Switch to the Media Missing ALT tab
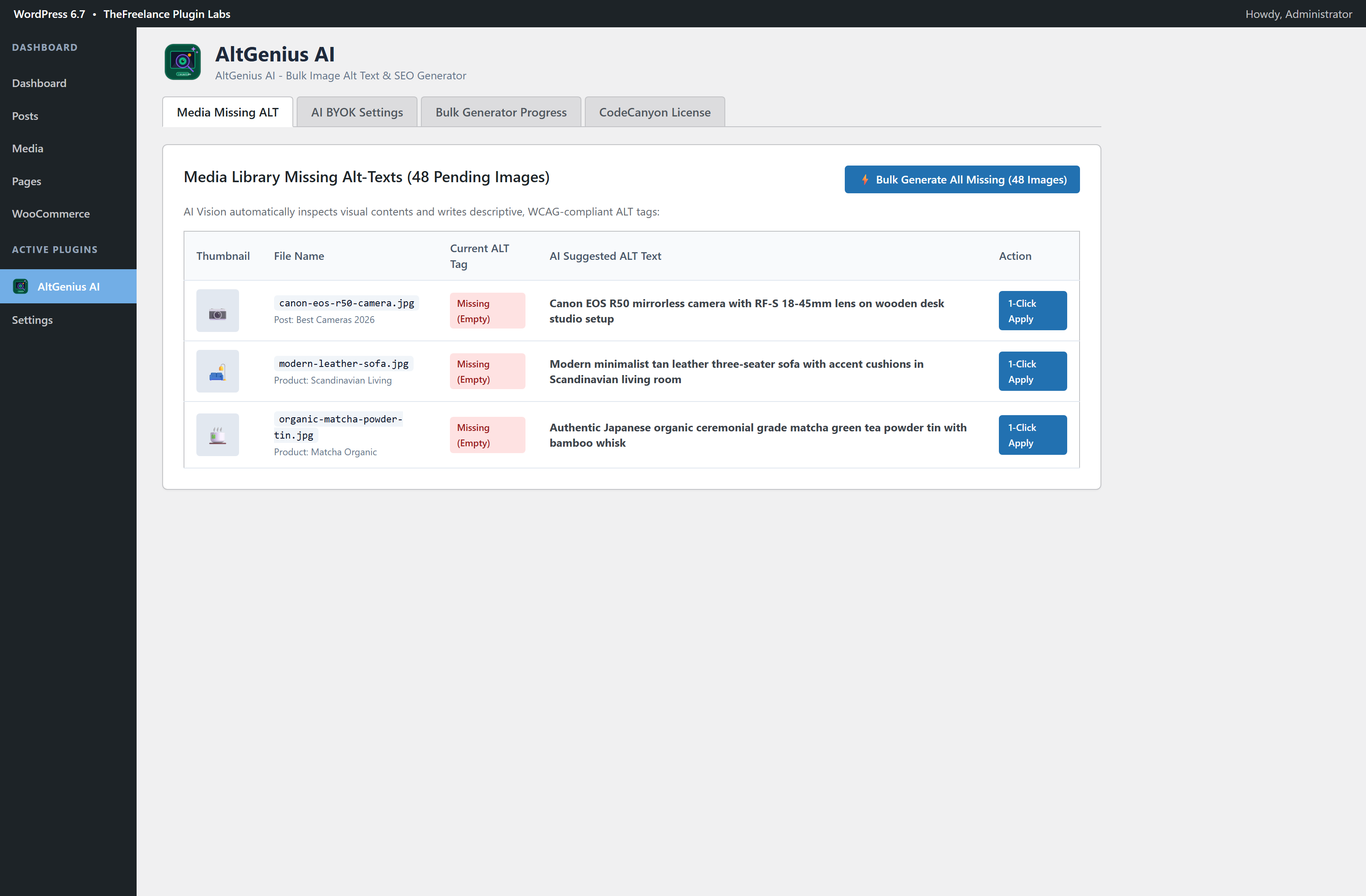Viewport: 1366px width, 896px height. coord(228,112)
